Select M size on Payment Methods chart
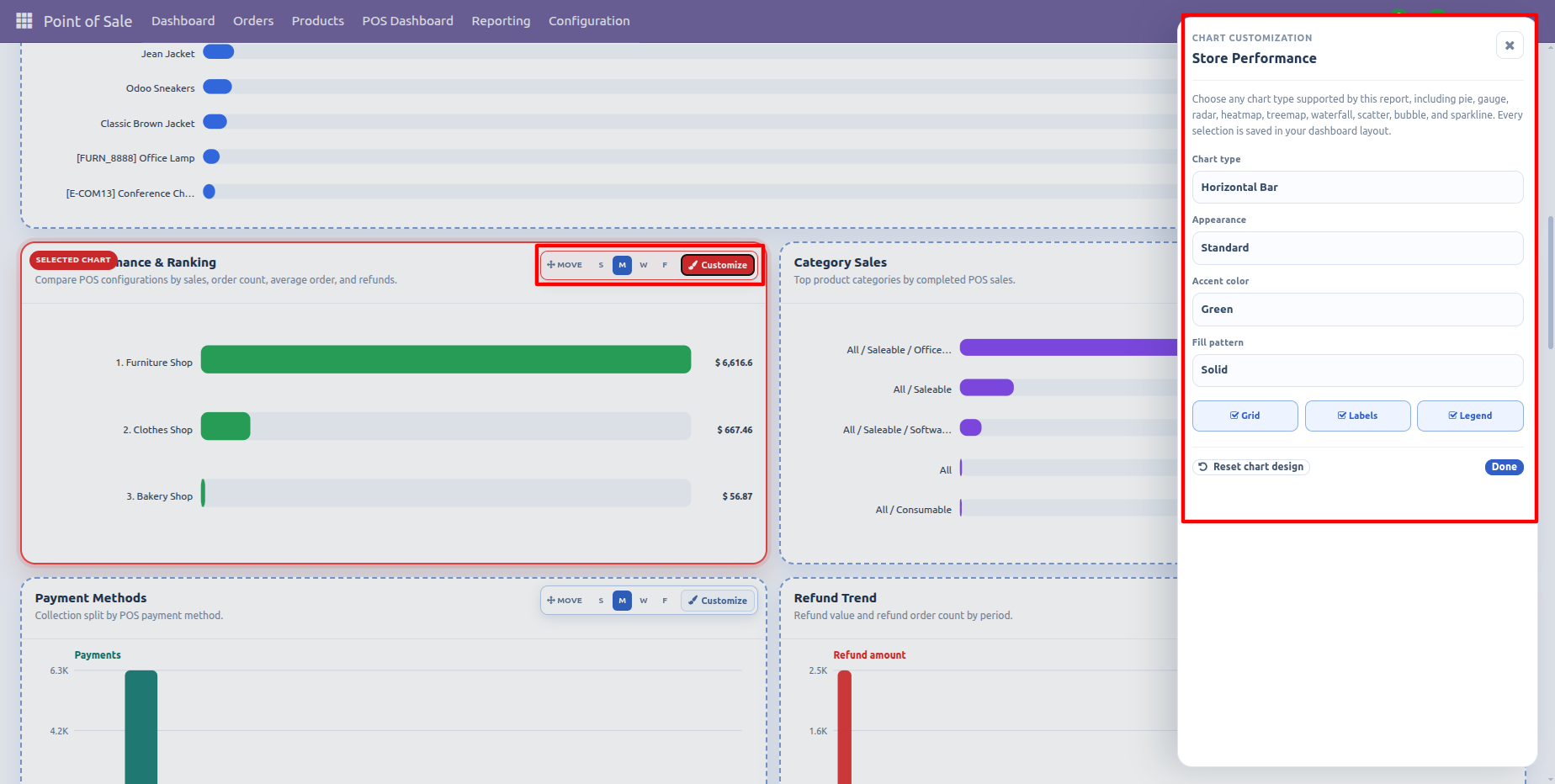Viewport: 1555px width, 784px height. tap(622, 601)
